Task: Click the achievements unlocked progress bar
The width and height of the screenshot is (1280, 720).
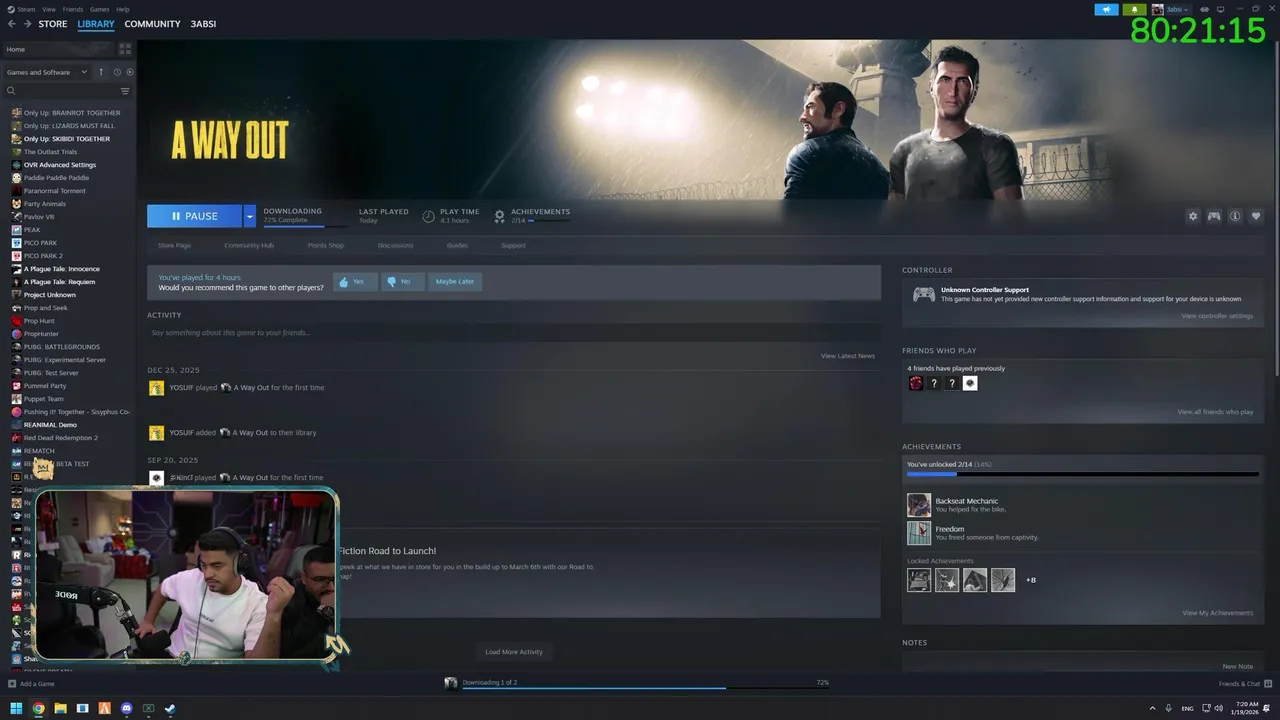Action: click(1083, 474)
